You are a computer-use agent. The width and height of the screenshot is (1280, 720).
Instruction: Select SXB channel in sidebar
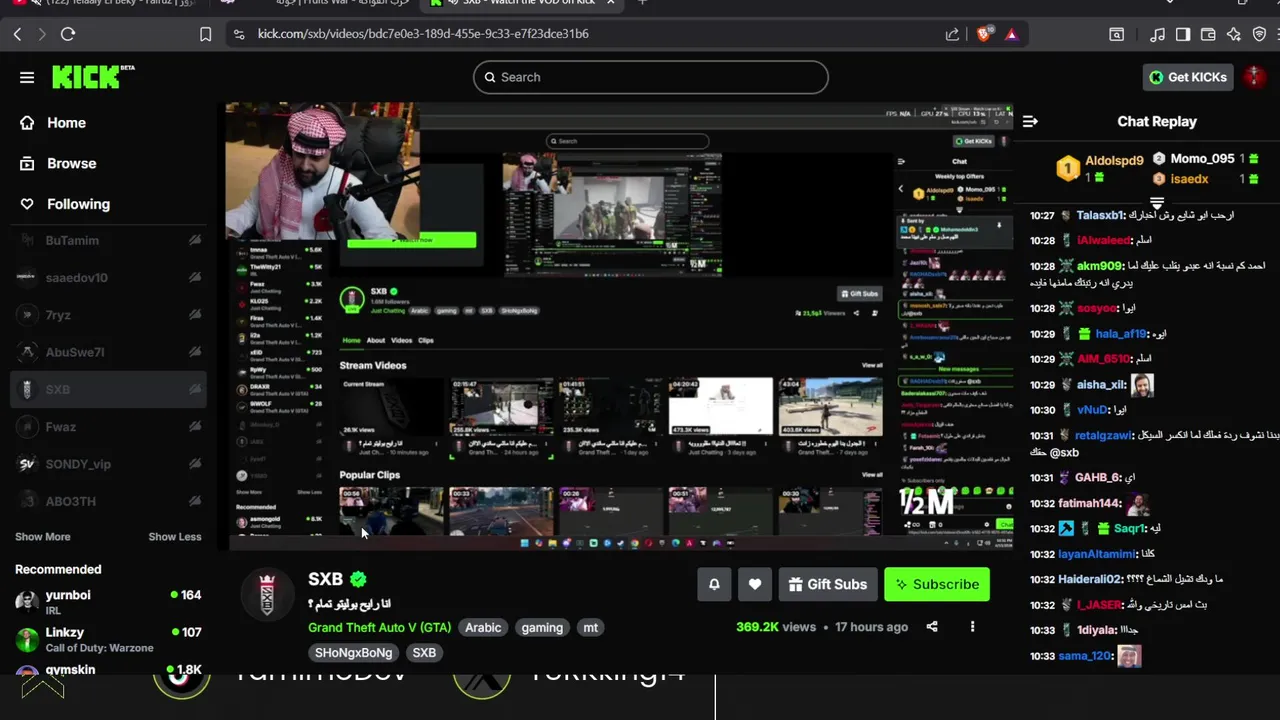coord(108,389)
